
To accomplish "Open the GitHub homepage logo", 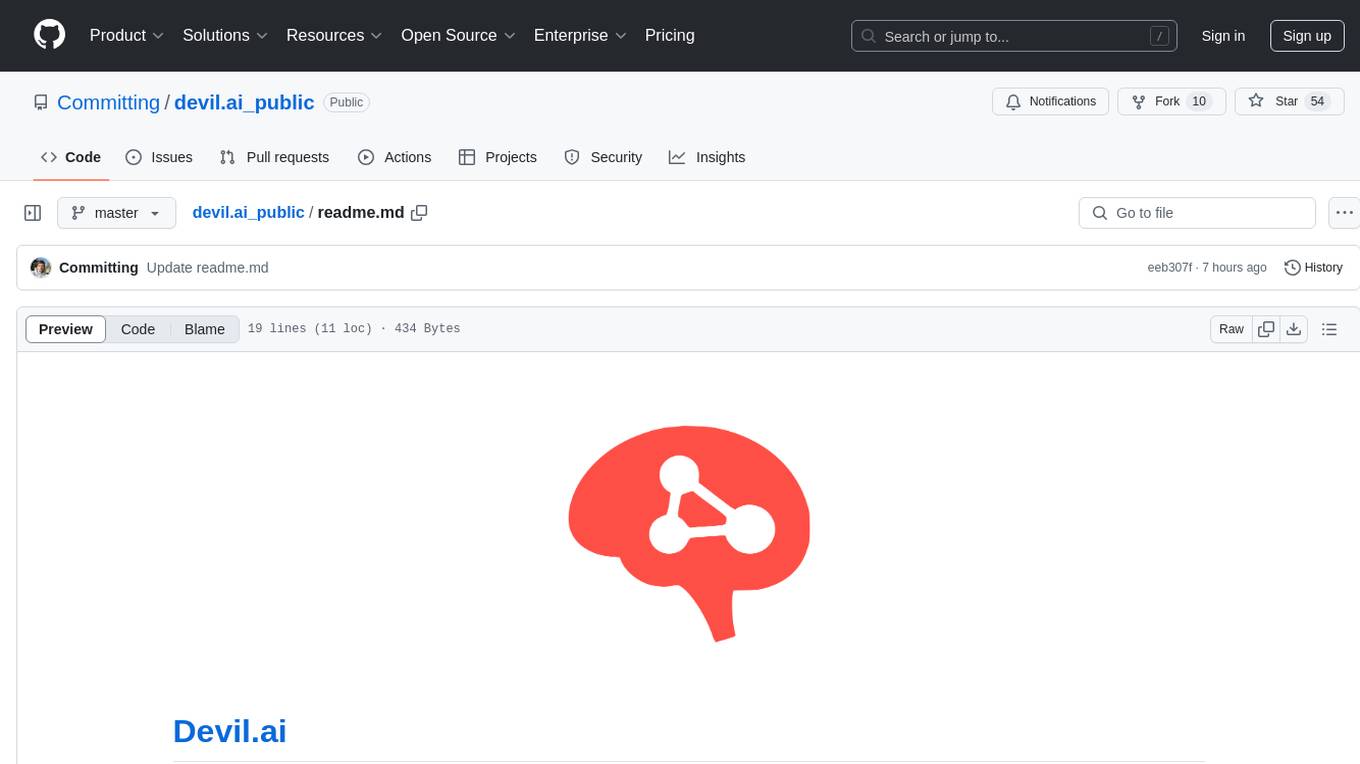I will (49, 35).
